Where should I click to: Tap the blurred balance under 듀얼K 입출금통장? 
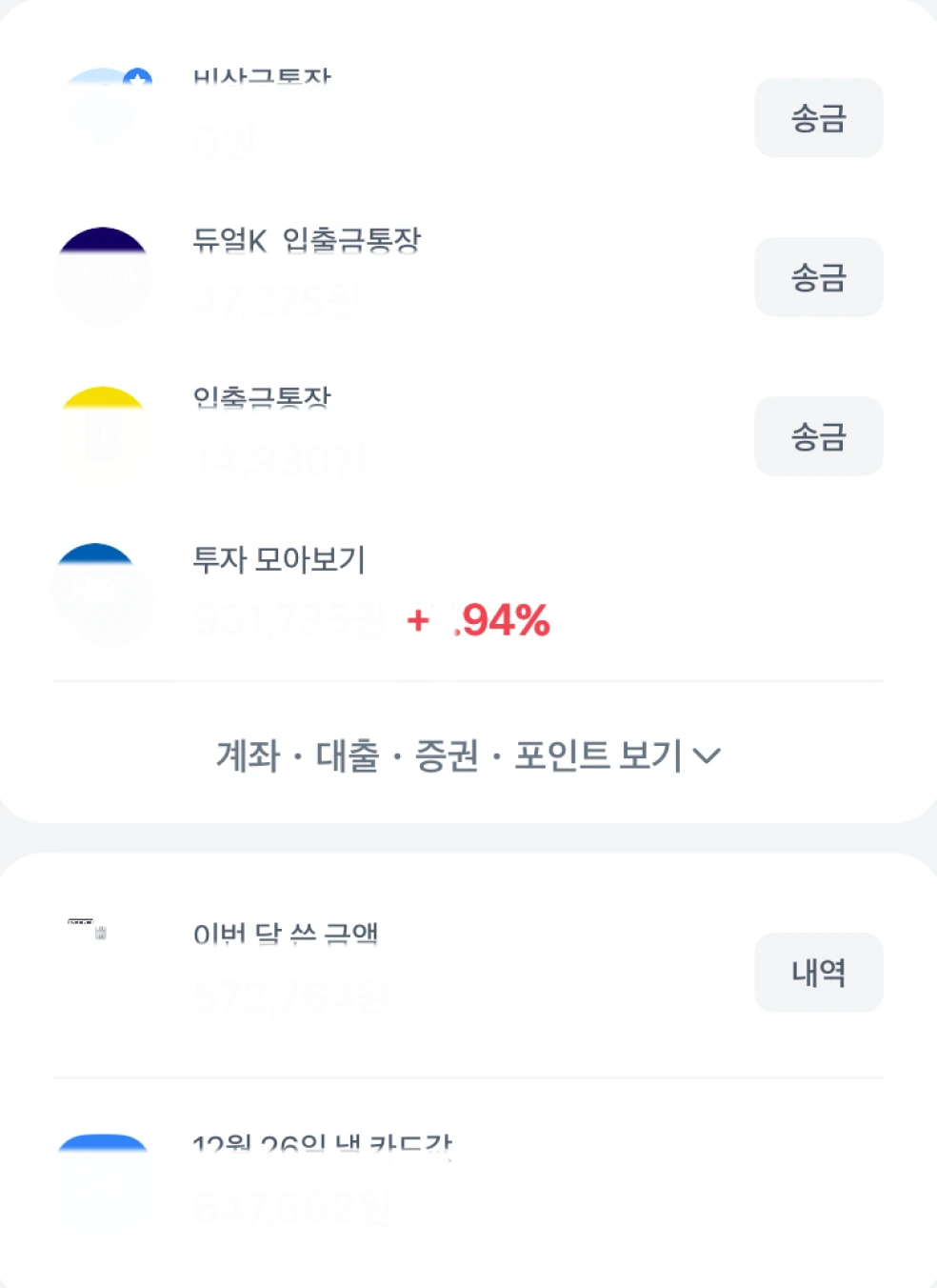(x=276, y=303)
